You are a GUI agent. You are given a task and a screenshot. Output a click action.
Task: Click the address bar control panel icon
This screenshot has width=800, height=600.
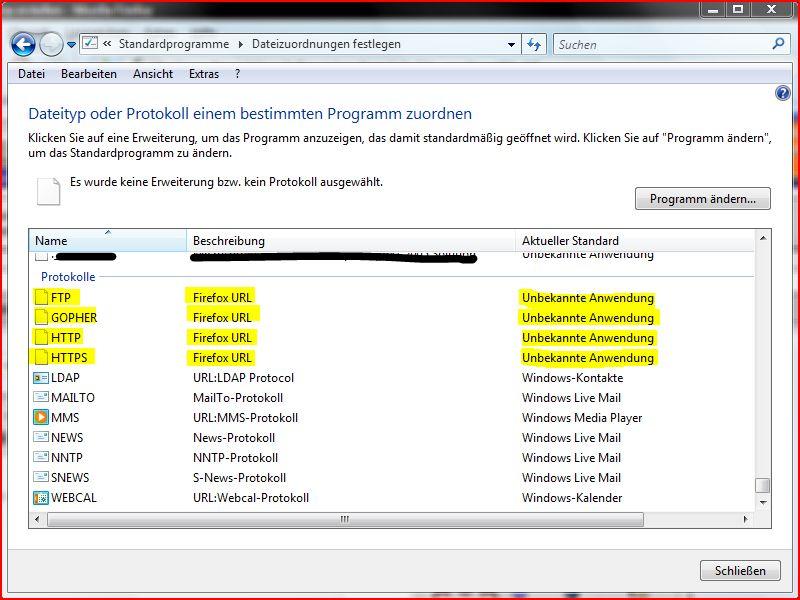coord(90,43)
